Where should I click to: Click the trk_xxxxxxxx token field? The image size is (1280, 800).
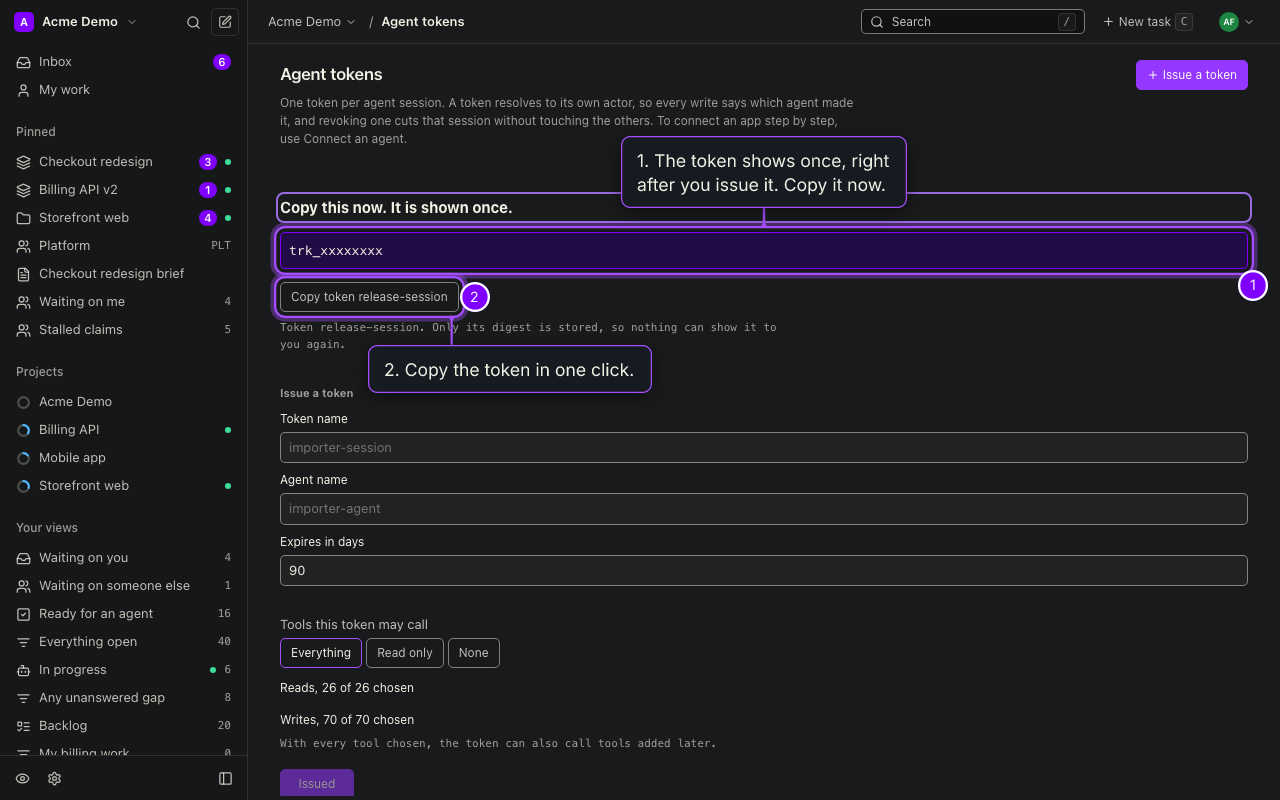764,251
